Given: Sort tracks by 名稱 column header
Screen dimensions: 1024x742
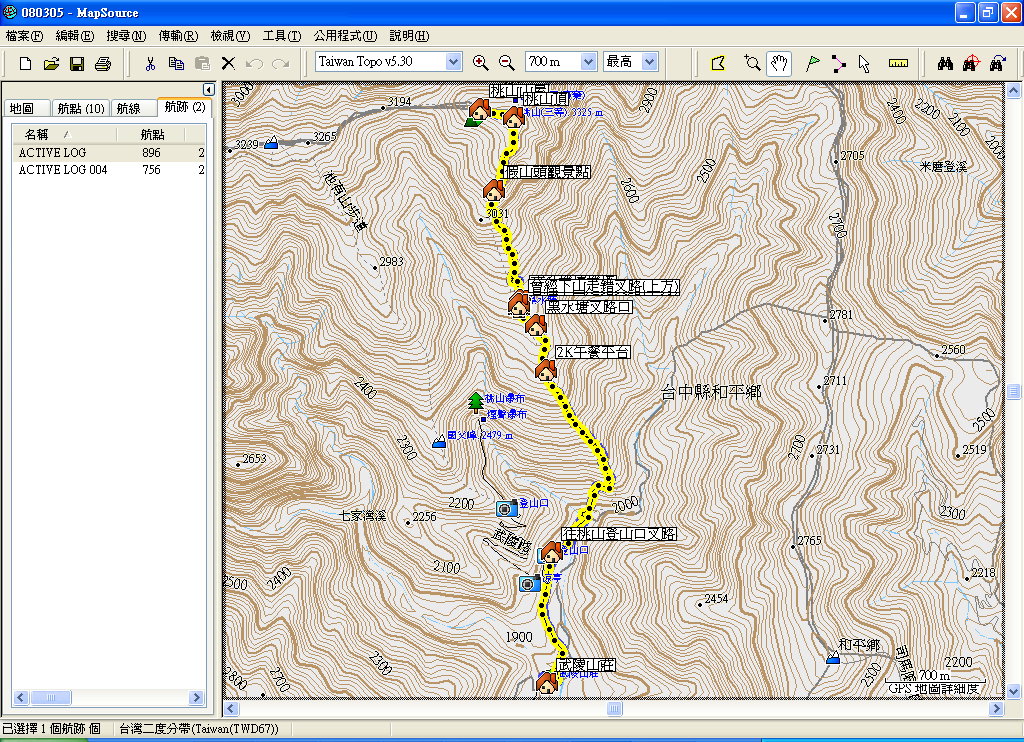Looking at the screenshot, I should [x=64, y=135].
